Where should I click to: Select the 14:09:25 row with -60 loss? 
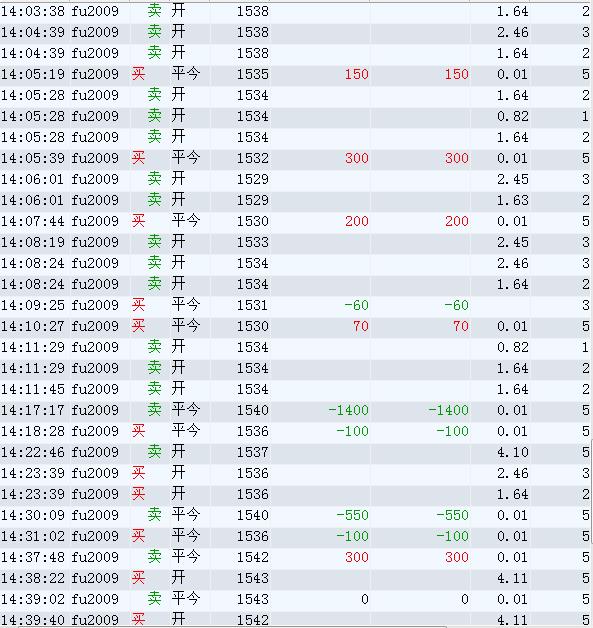click(x=296, y=306)
